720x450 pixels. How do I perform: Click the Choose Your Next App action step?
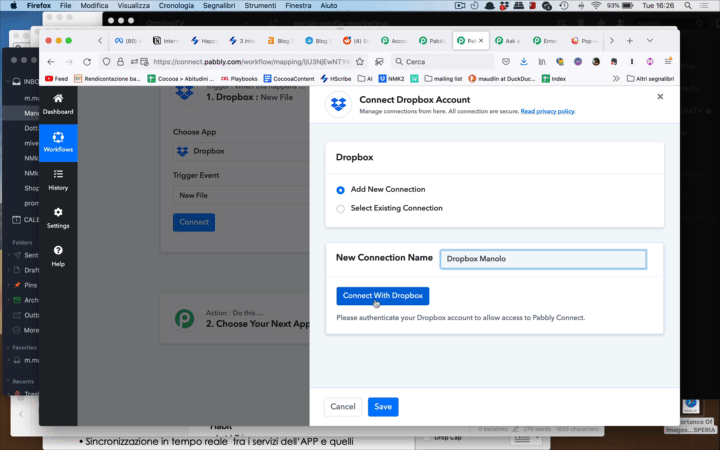235,319
